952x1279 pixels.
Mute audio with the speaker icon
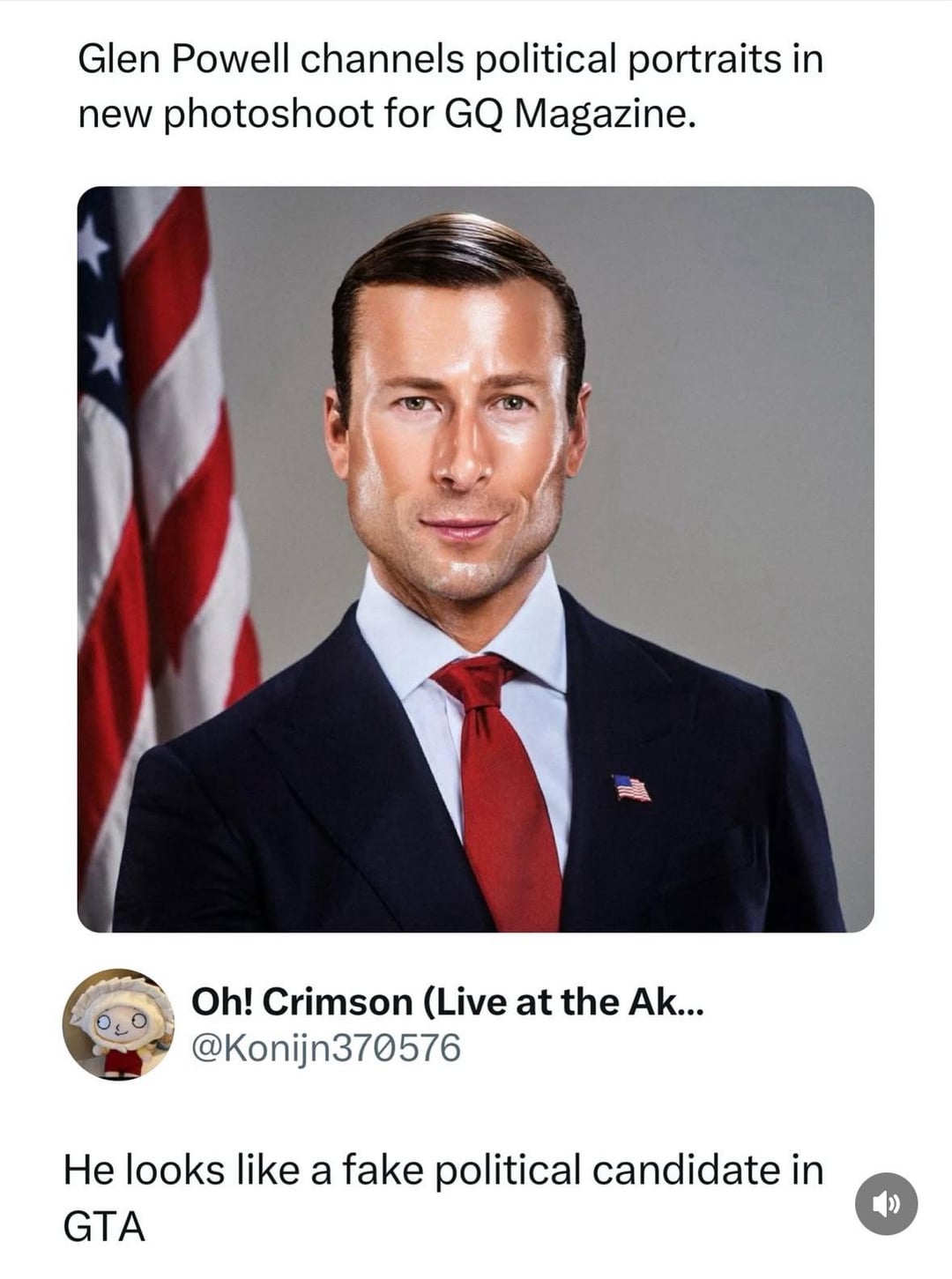pos(887,1202)
